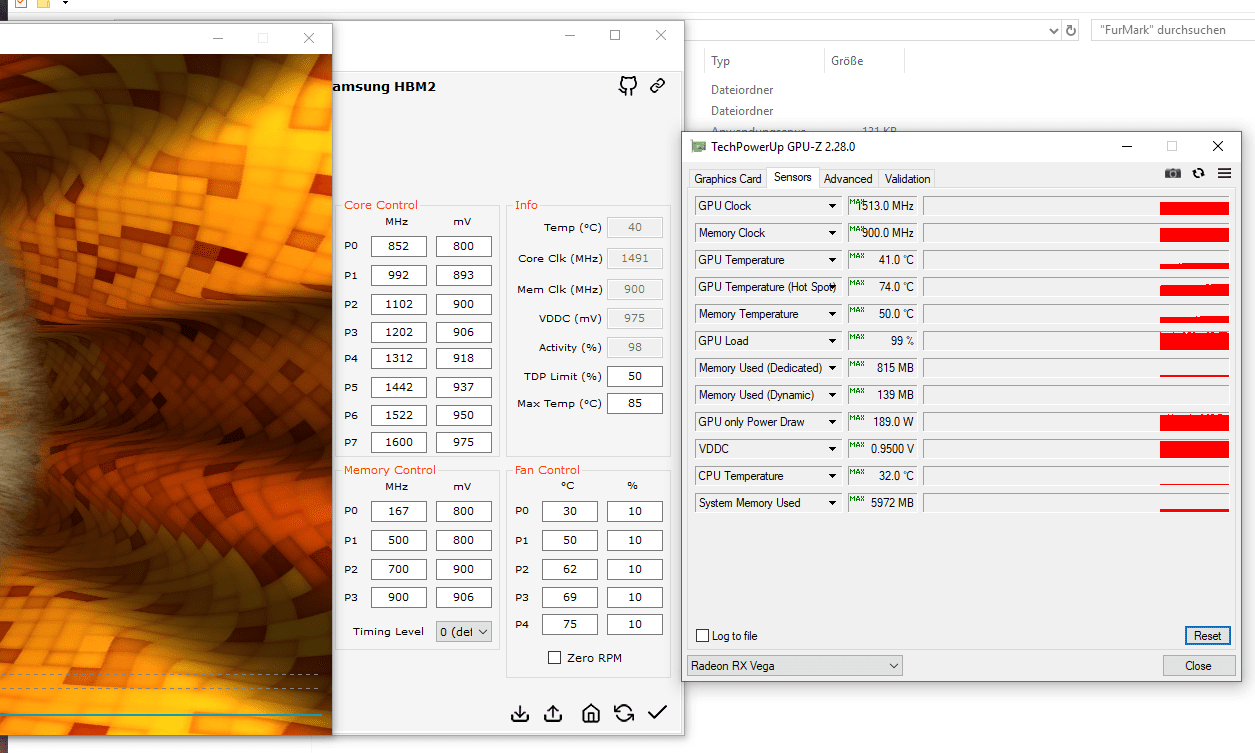
Task: Edit the Memory P2 mV field 900
Action: [464, 569]
